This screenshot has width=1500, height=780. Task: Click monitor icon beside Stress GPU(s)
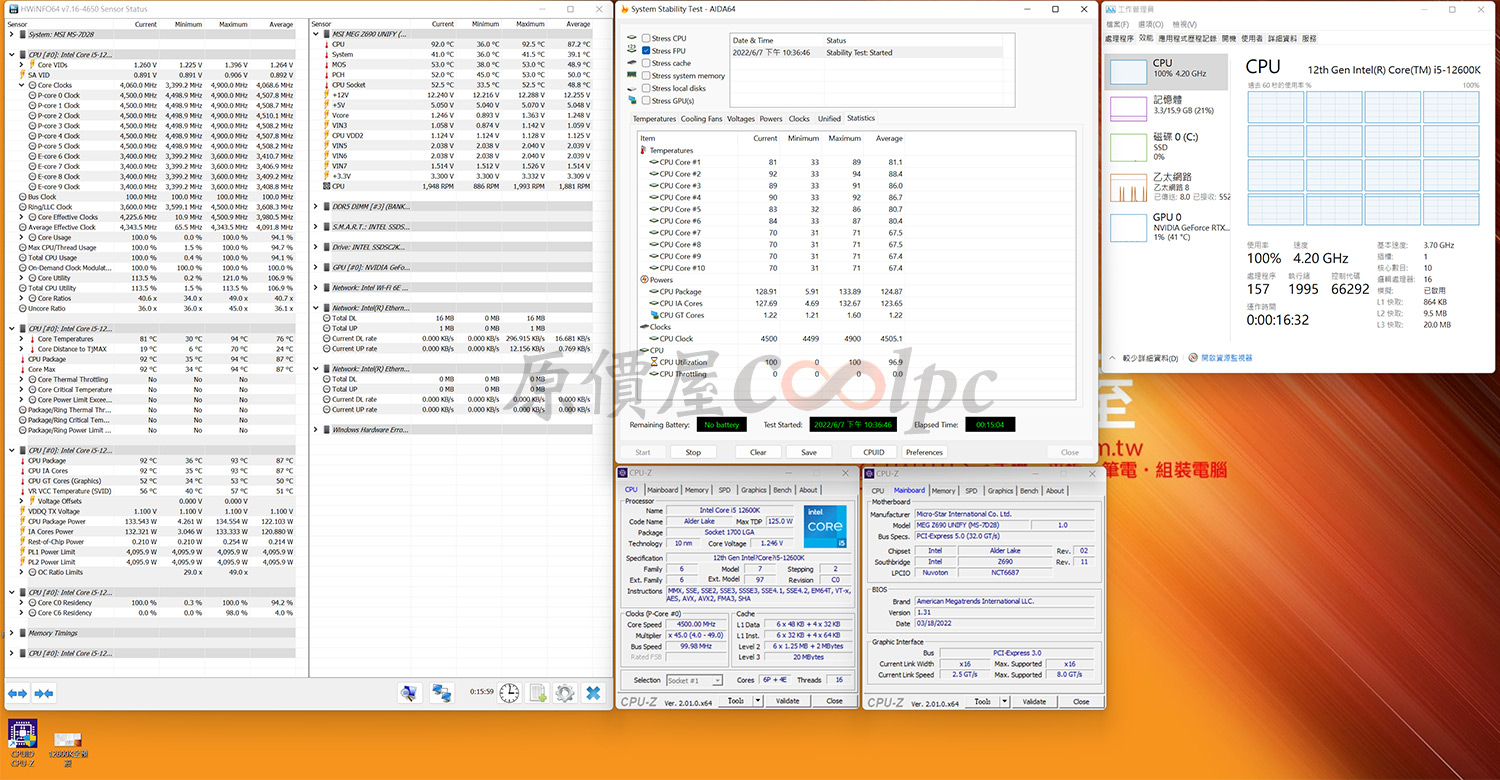632,100
